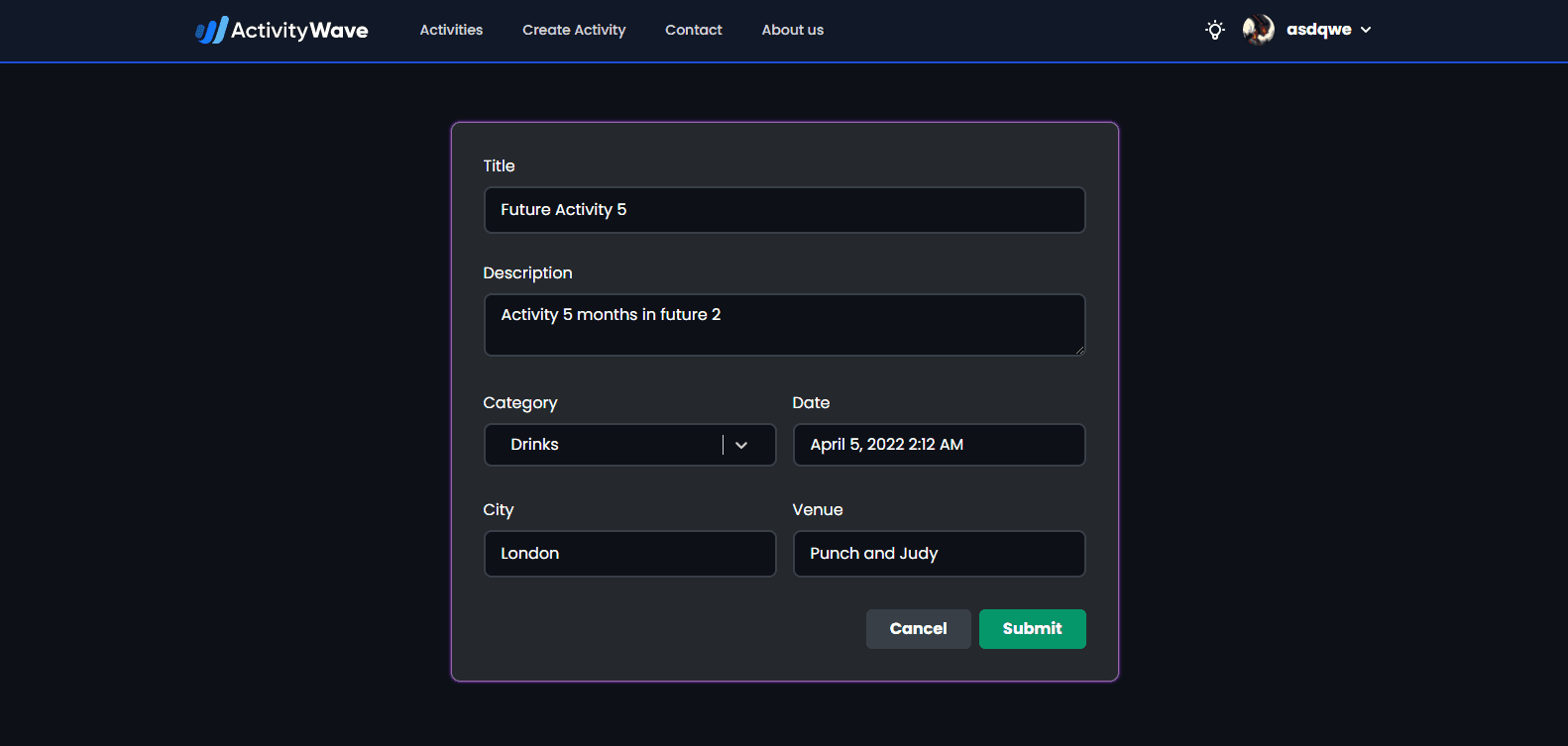Viewport: 1568px width, 746px height.
Task: Toggle light/dark theme with the bulb icon
Action: pos(1214,30)
